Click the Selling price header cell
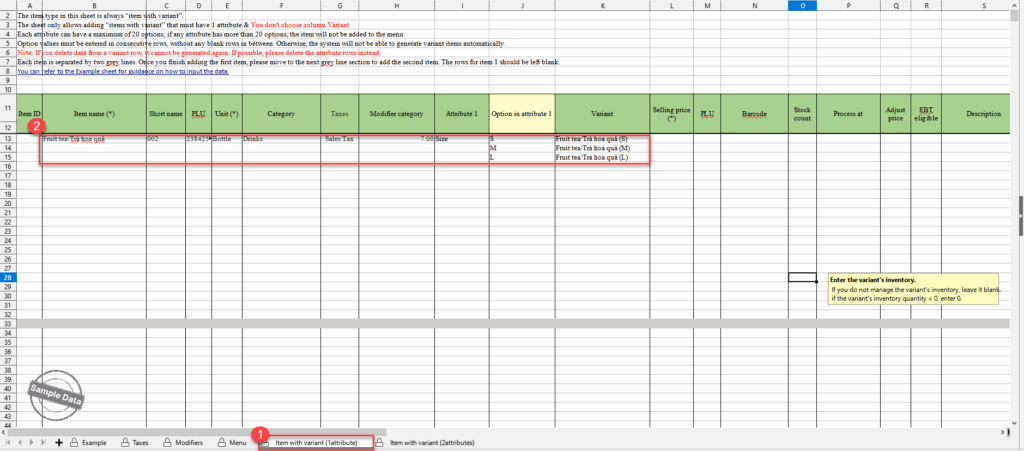 tap(671, 114)
